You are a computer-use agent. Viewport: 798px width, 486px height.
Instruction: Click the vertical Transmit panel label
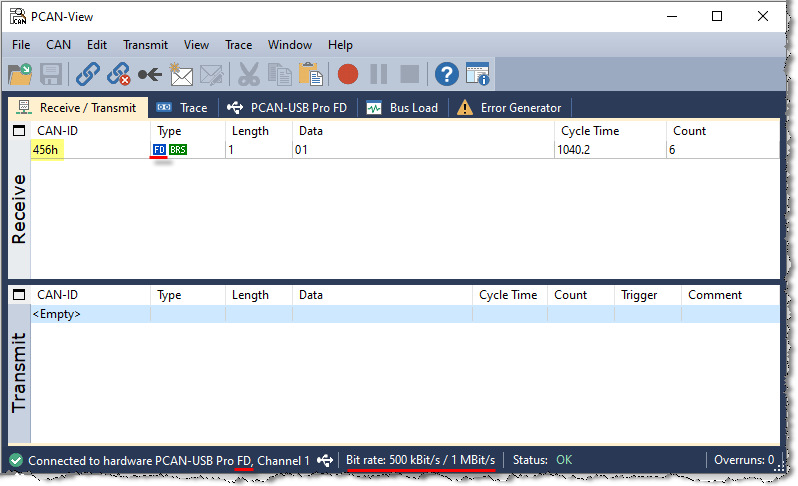point(19,373)
